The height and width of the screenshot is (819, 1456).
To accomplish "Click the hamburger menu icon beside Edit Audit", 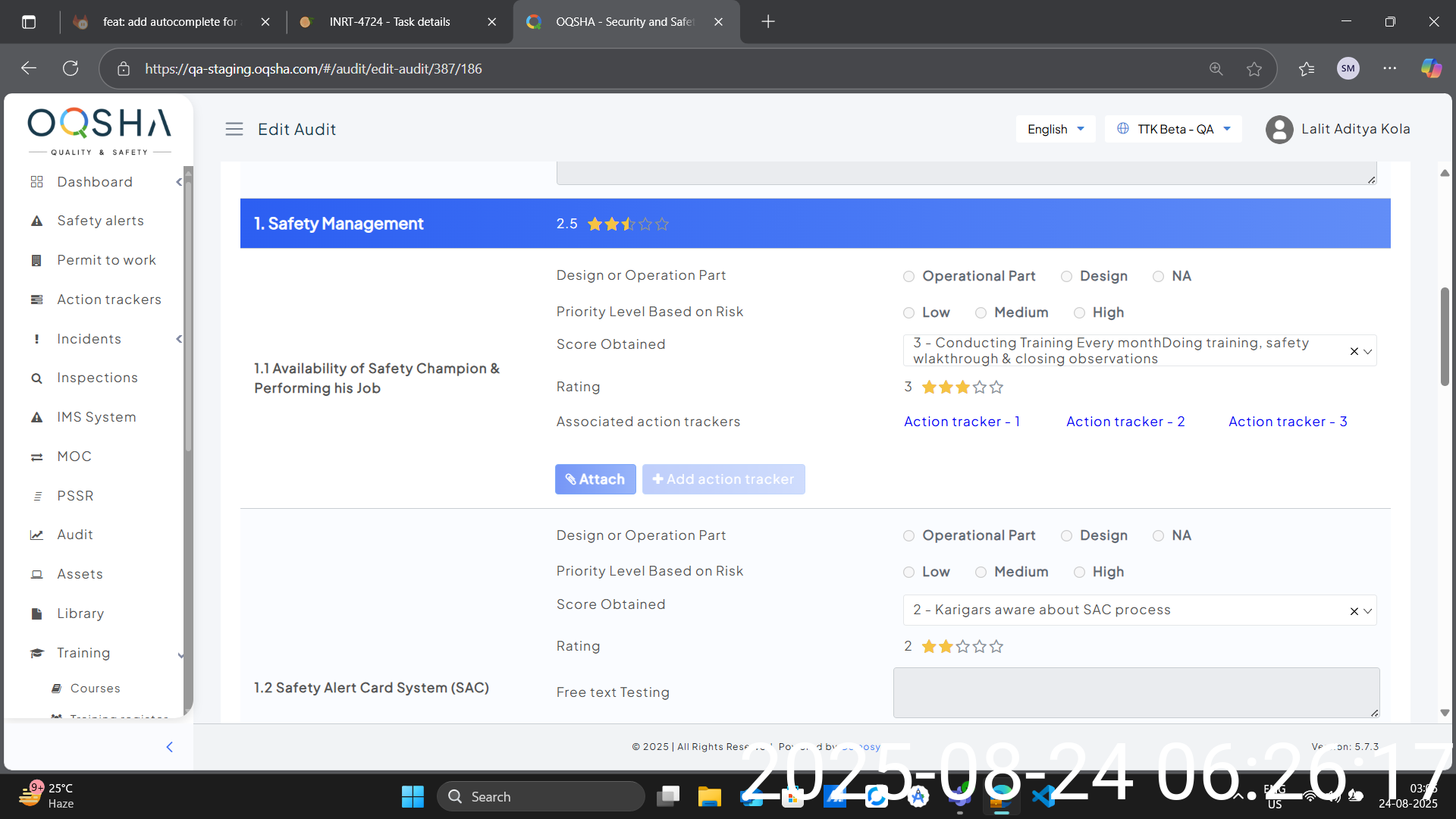I will click(234, 129).
